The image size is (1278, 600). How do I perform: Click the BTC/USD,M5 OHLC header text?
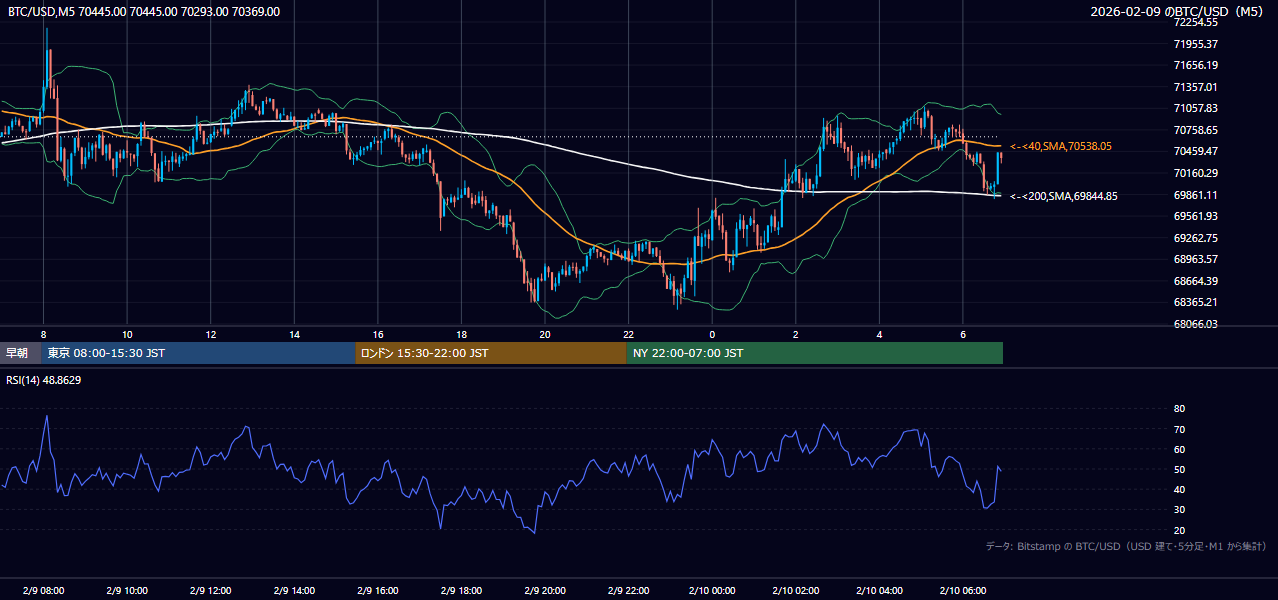click(144, 12)
